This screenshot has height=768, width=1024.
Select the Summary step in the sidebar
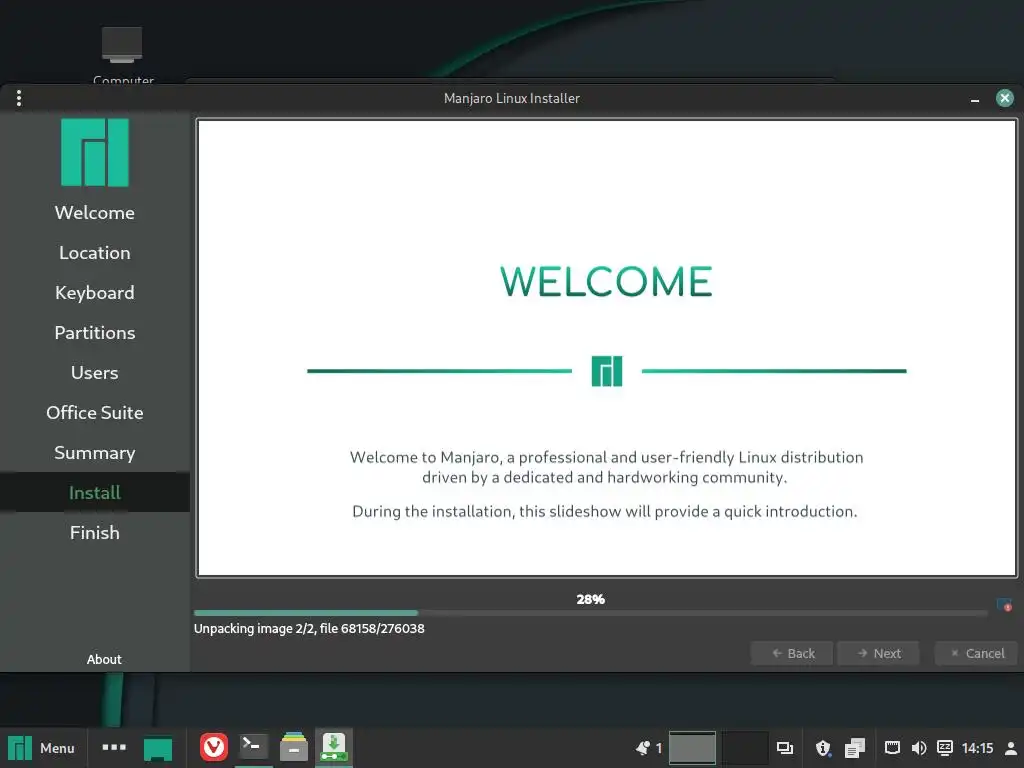pos(95,453)
